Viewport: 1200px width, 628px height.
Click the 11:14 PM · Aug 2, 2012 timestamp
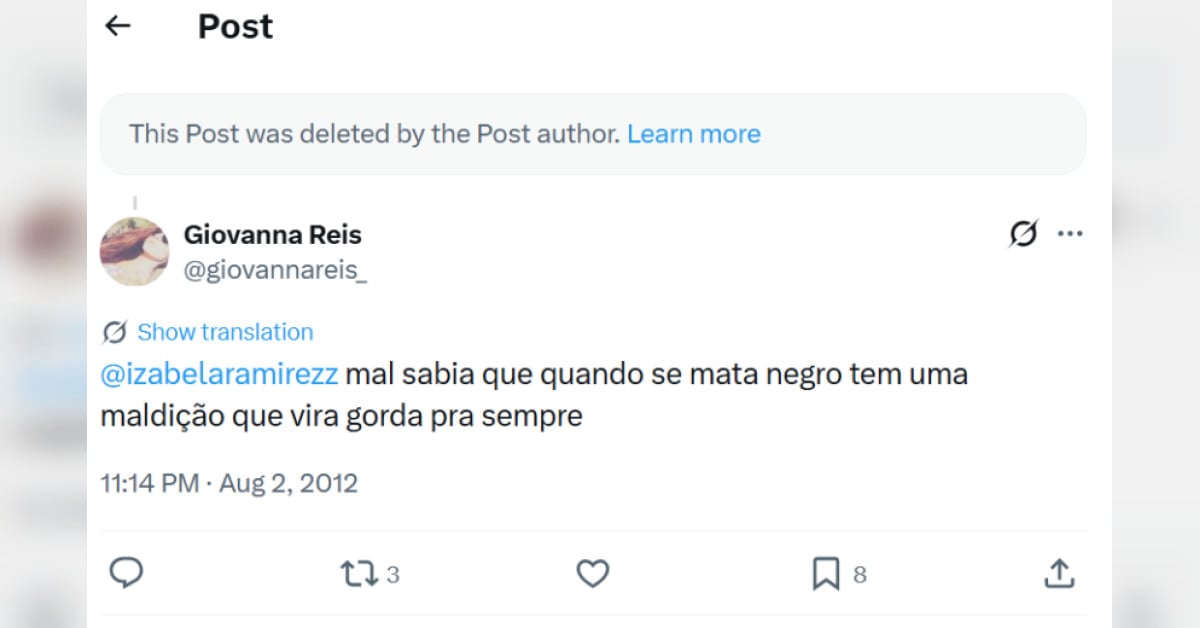(229, 484)
